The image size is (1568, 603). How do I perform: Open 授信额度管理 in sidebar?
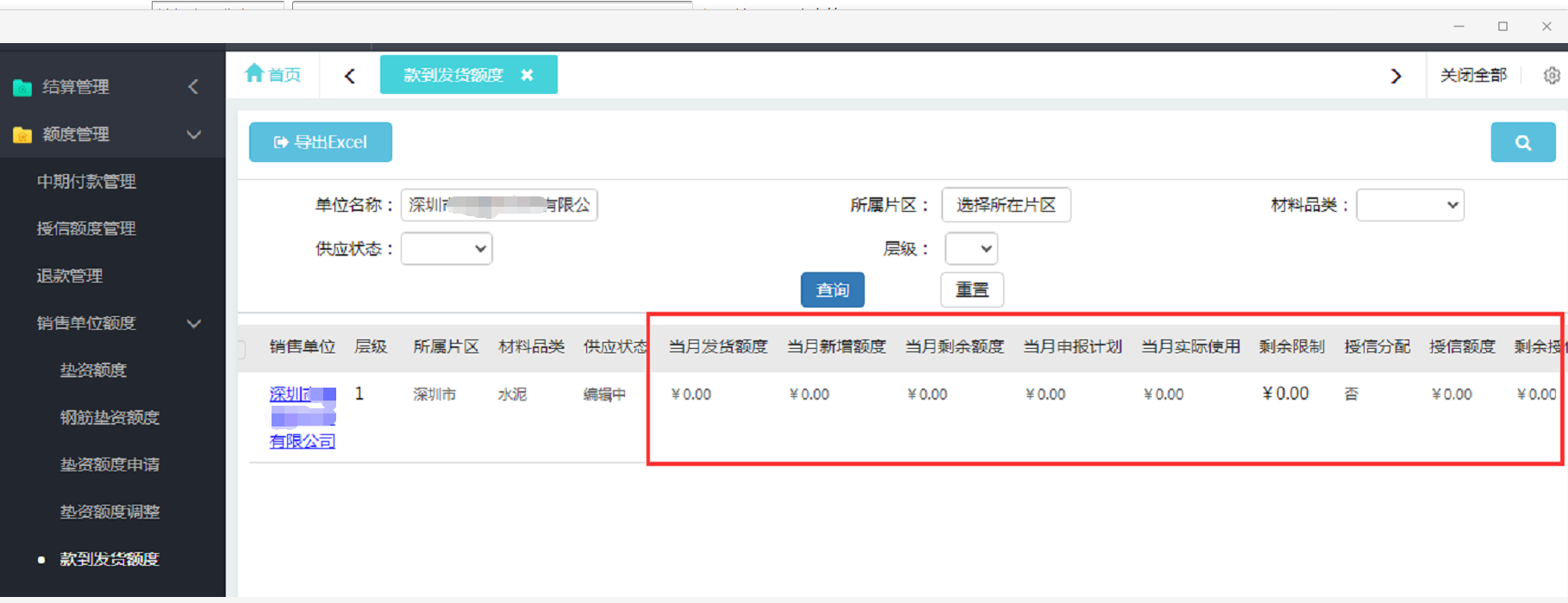[x=86, y=229]
